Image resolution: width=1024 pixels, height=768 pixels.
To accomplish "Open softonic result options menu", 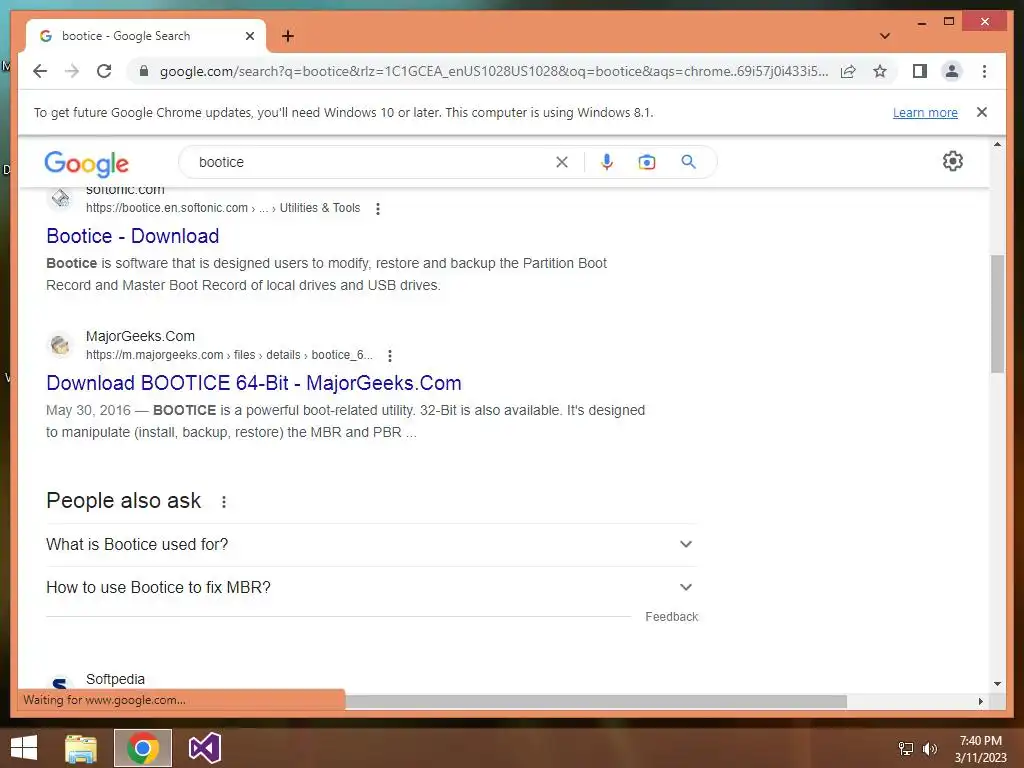I will (377, 208).
